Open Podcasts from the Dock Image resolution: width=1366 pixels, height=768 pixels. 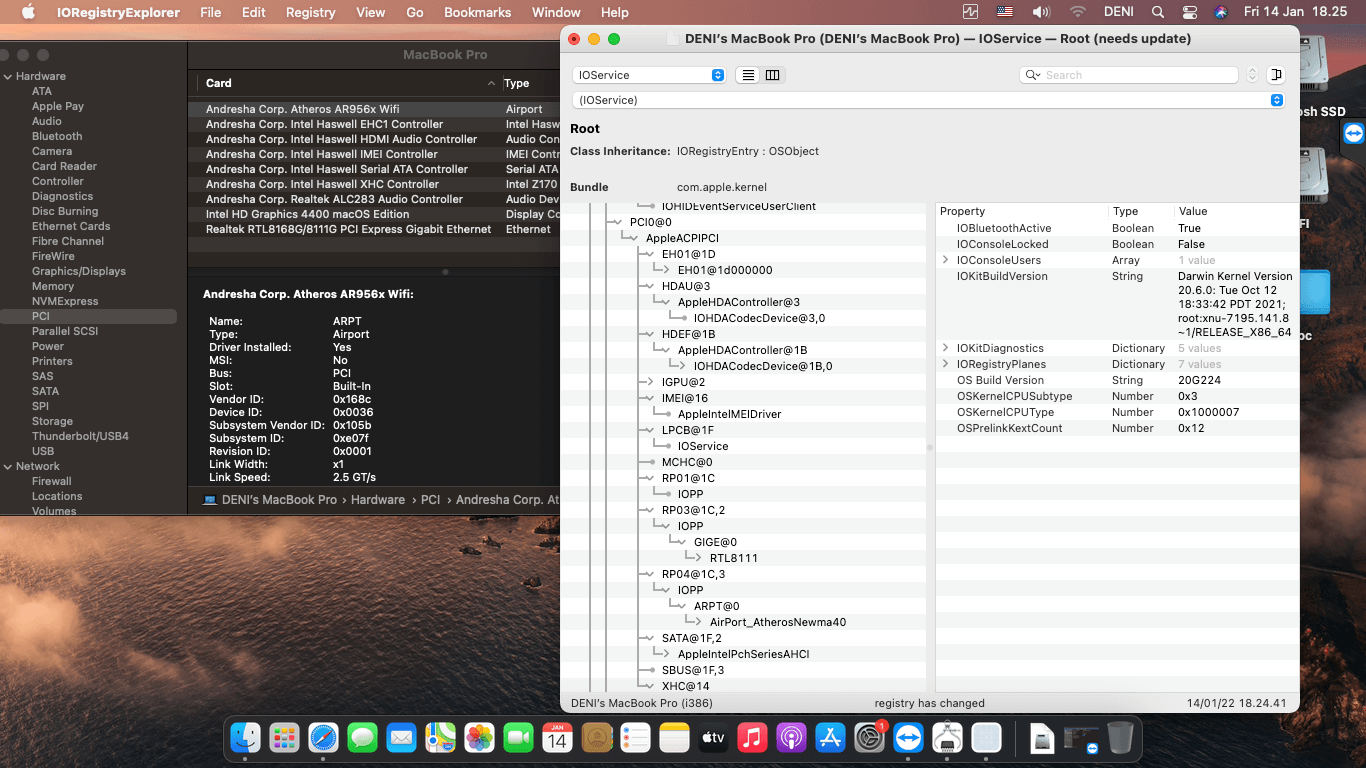click(x=792, y=738)
